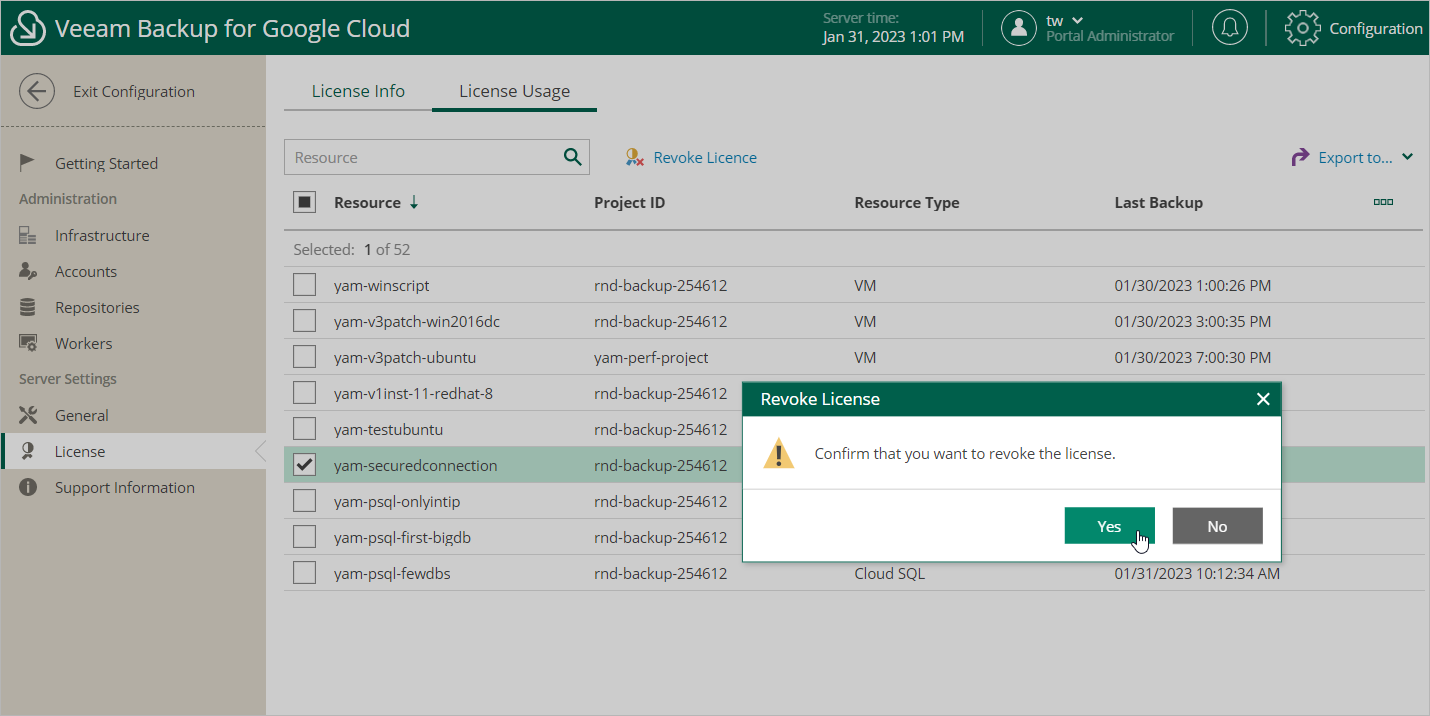Viewport: 1430px width, 716px height.
Task: Confirm revoke by clicking Yes
Action: coord(1109,526)
